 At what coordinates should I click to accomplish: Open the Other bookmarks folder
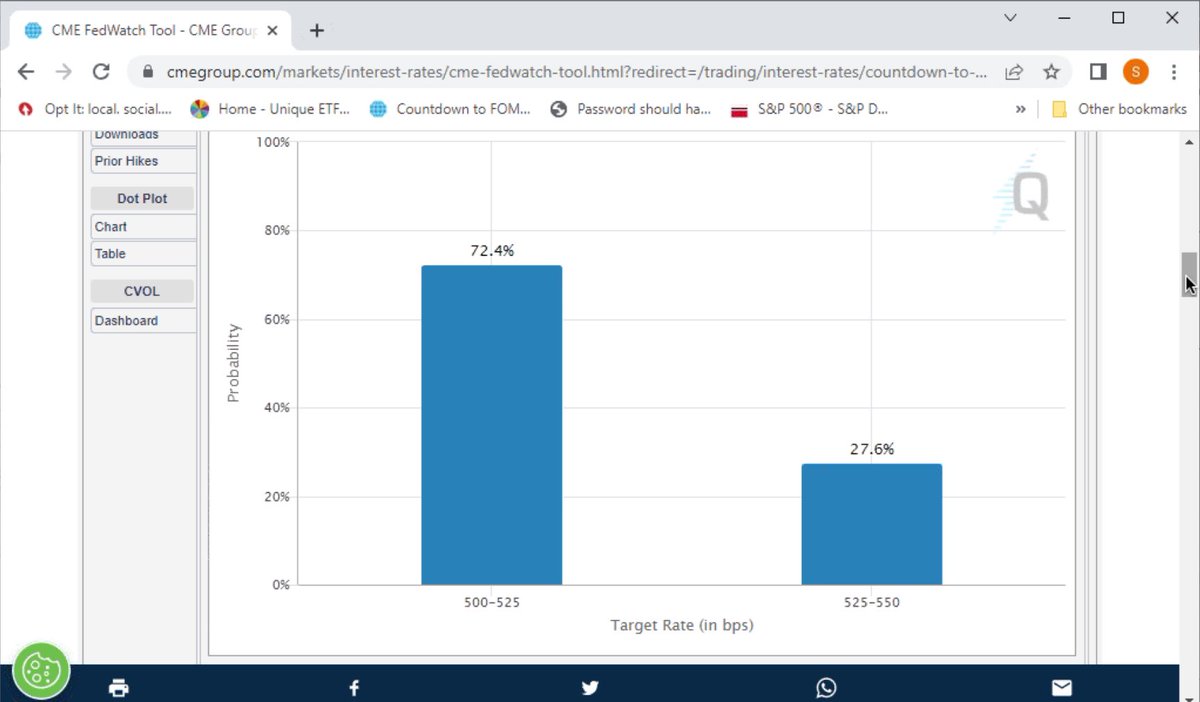coord(1119,109)
